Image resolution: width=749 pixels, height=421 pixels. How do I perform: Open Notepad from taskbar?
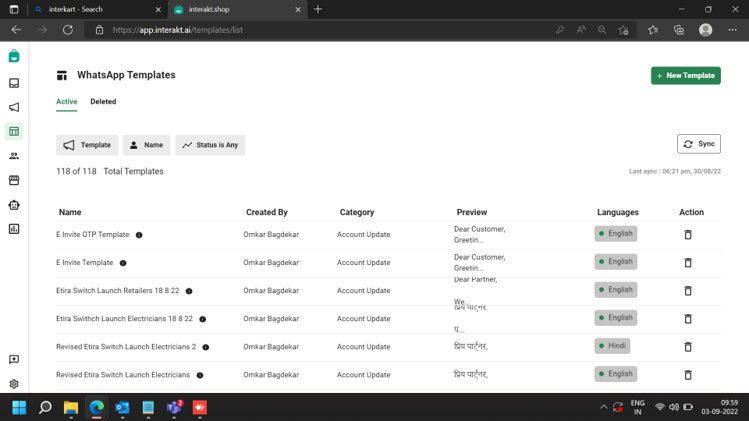[x=148, y=408]
